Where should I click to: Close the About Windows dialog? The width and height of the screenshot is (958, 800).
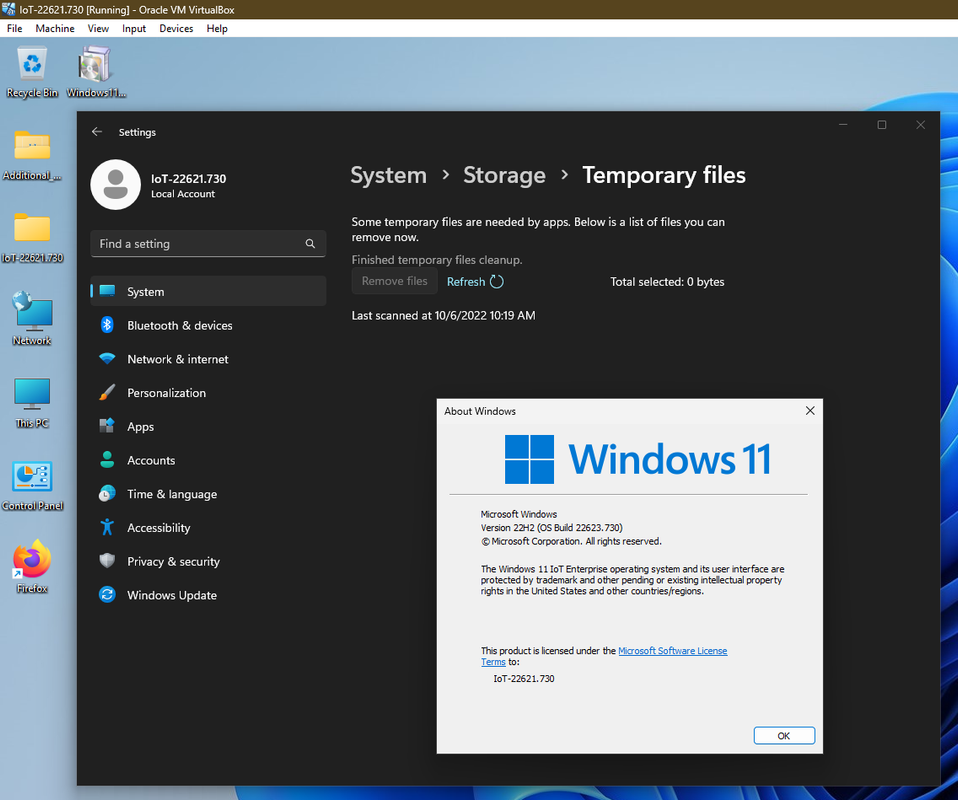click(810, 411)
